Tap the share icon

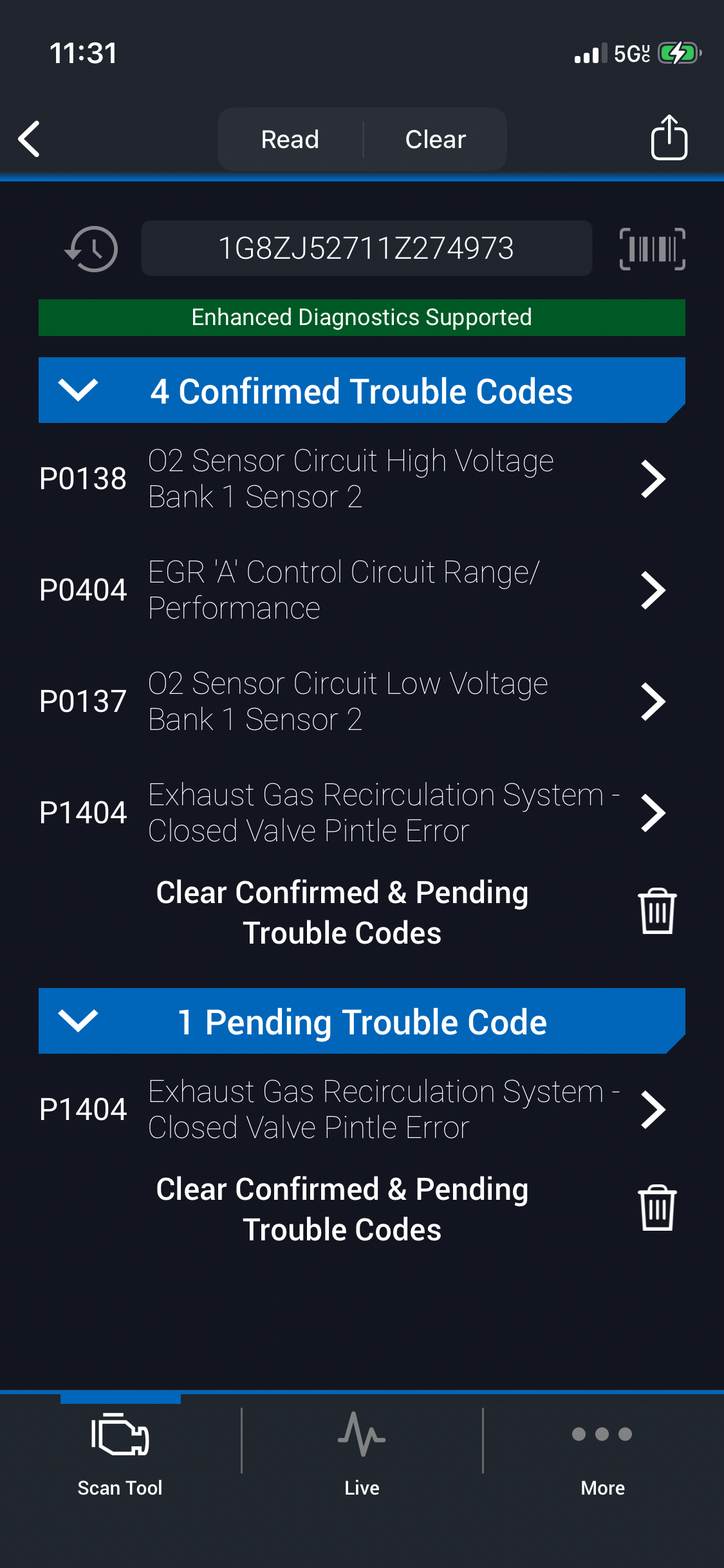(669, 138)
